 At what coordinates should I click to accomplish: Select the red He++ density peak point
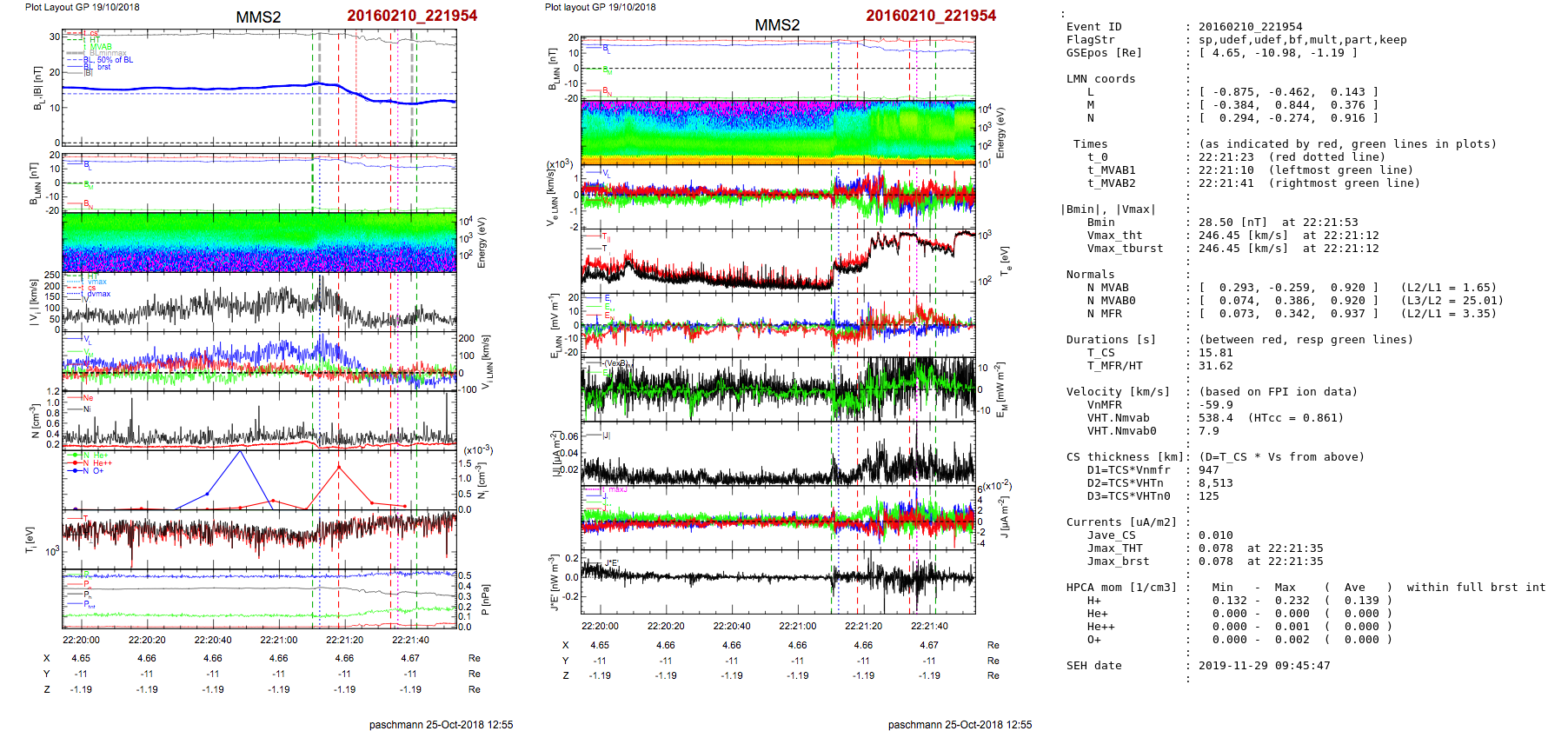[x=339, y=468]
